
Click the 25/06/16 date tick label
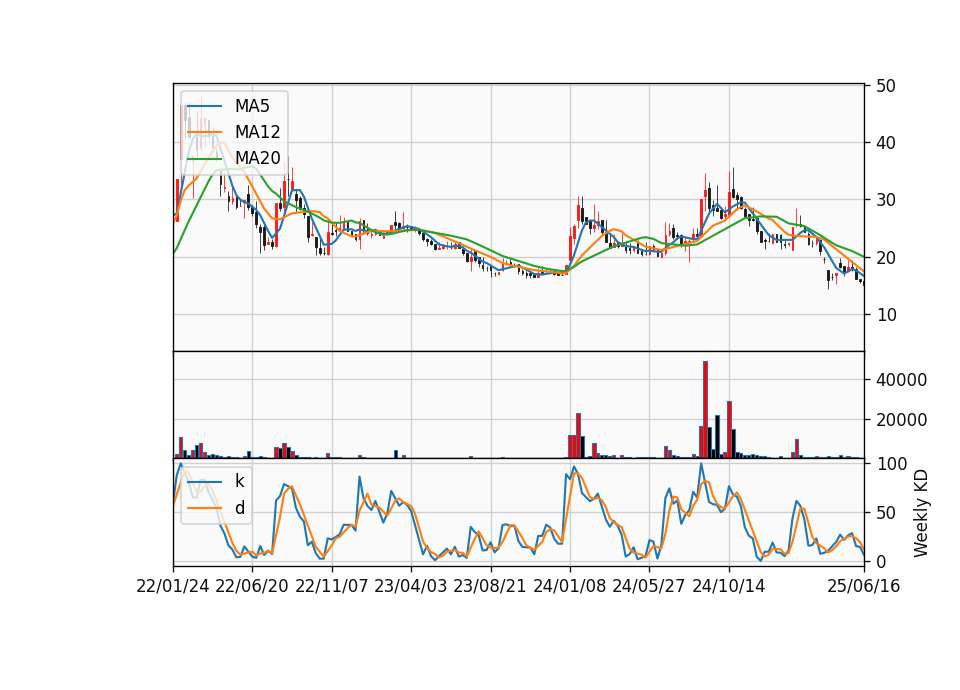coord(864,586)
